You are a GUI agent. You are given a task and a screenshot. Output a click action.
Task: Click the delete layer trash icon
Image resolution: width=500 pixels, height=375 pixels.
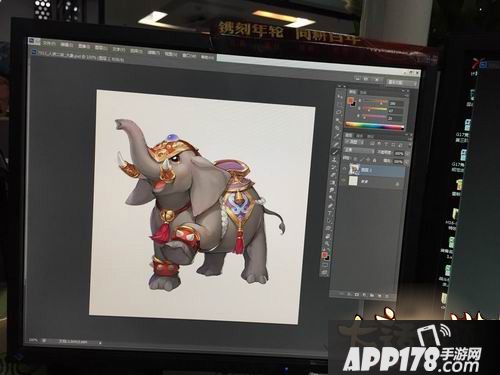387,296
